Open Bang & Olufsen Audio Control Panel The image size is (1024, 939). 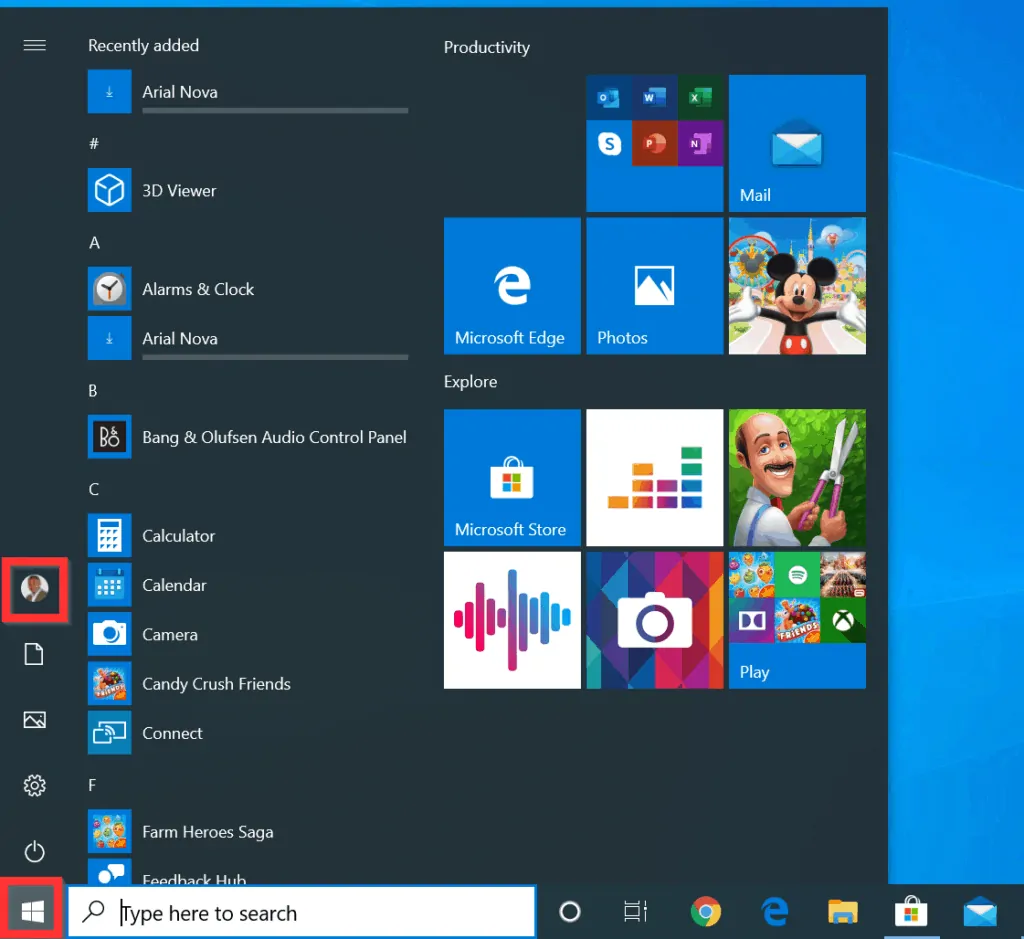pyautogui.click(x=274, y=437)
